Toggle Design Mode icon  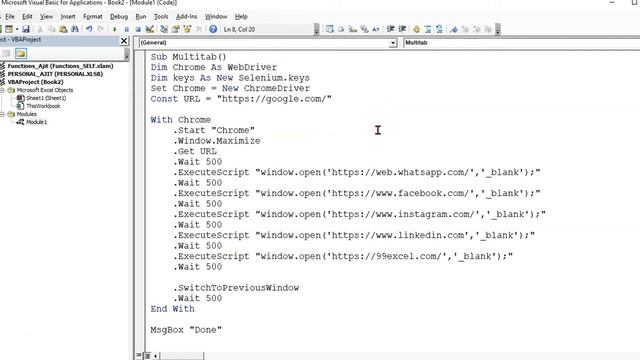tap(150, 29)
